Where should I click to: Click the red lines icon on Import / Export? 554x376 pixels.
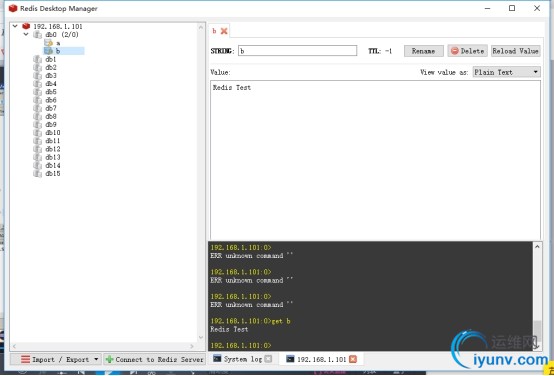pyautogui.click(x=25, y=359)
